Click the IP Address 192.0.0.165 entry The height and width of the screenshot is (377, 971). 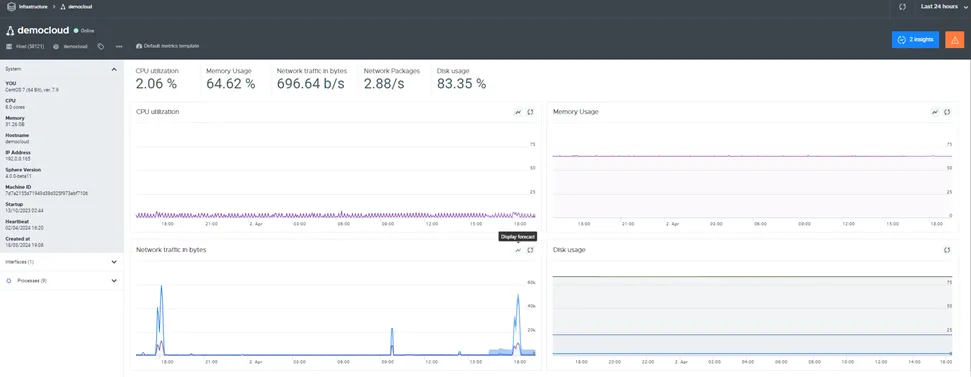pos(18,155)
